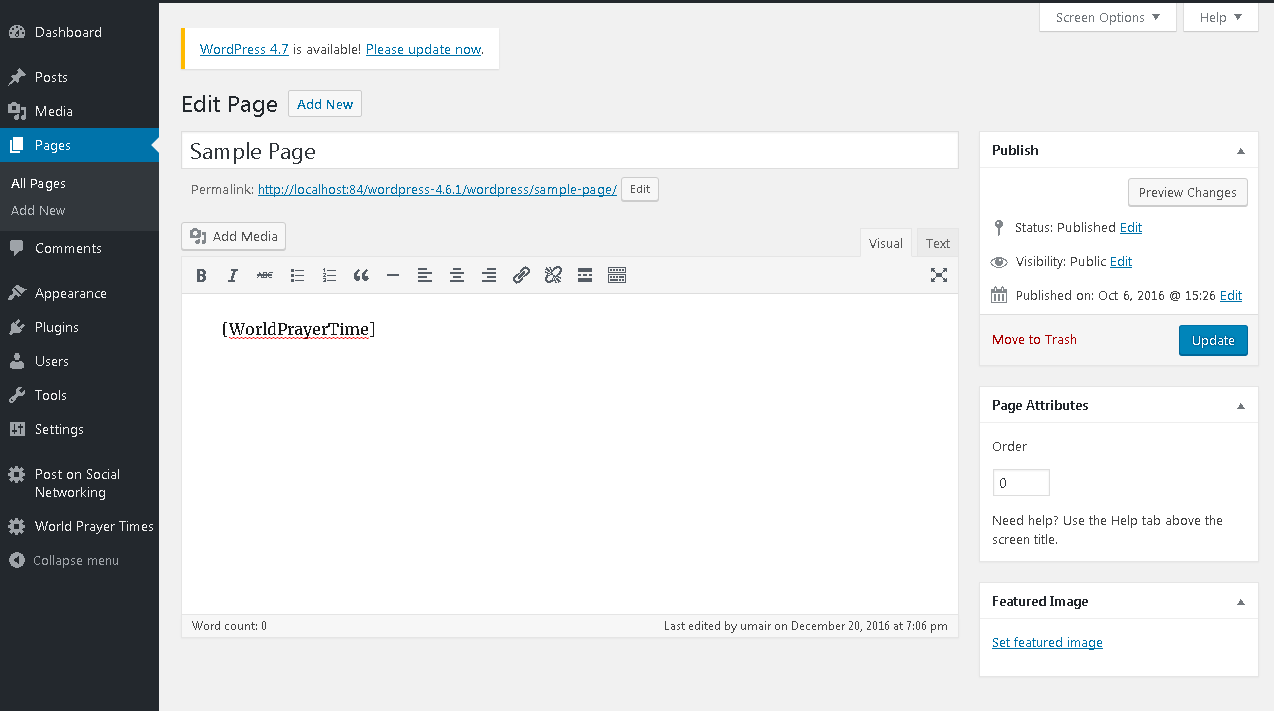
Task: Edit the Published on date
Action: click(x=1231, y=296)
